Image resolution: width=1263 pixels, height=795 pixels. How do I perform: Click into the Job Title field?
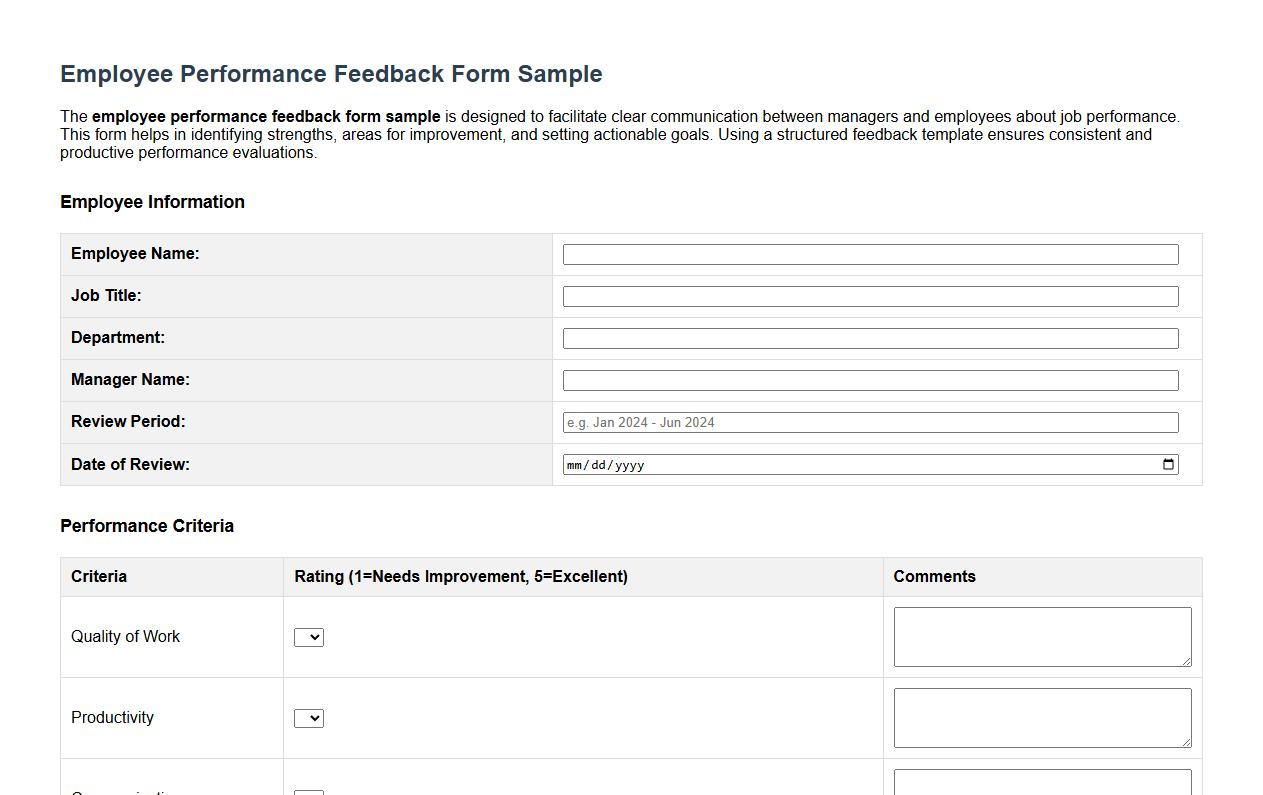point(870,296)
